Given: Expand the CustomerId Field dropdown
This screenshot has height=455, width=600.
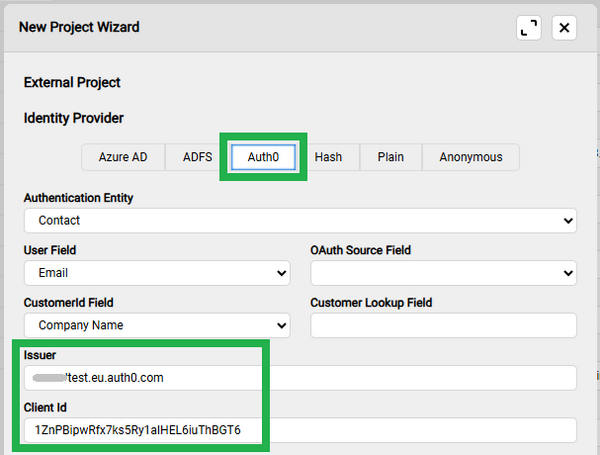Looking at the screenshot, I should point(157,325).
